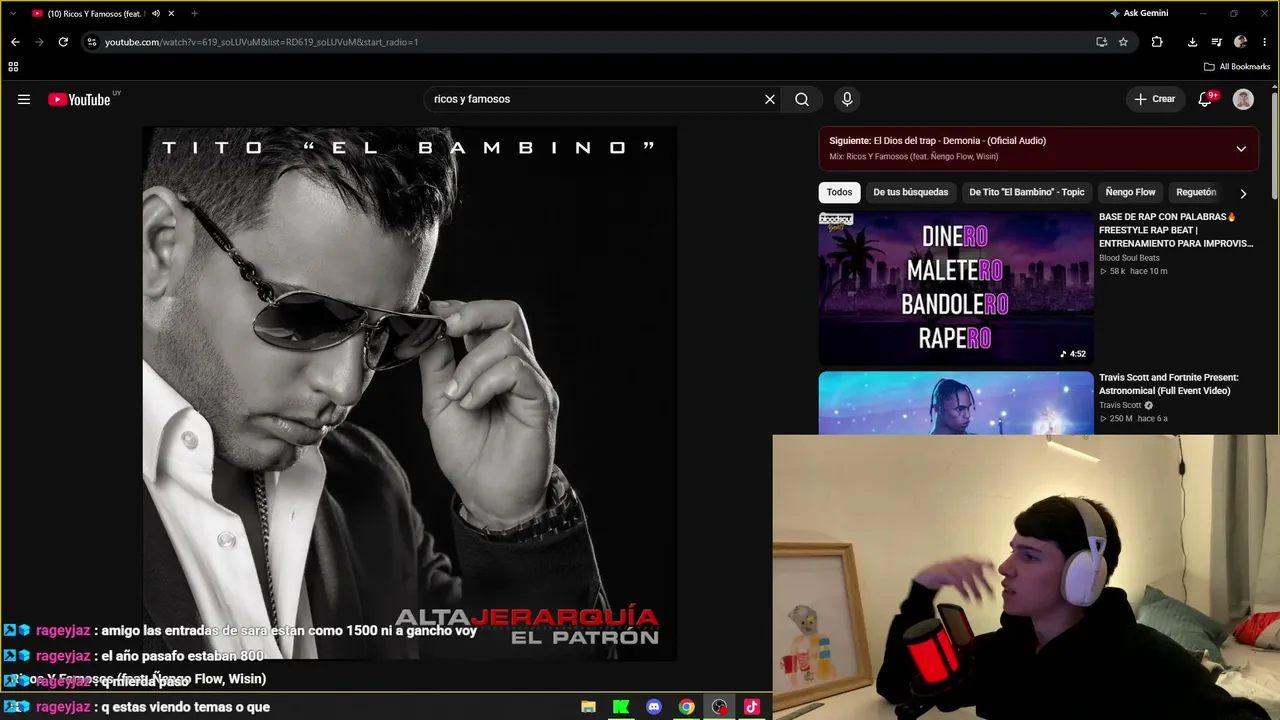Open the 'BASE DE RAP CON PALABRAS' video title
1280x720 pixels.
(1176, 230)
